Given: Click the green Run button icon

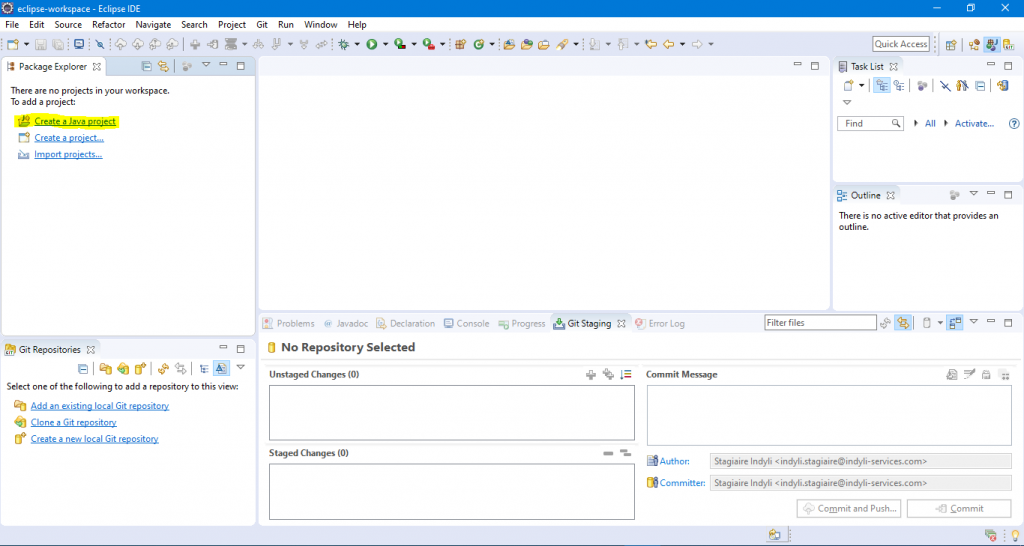Looking at the screenshot, I should pos(372,44).
